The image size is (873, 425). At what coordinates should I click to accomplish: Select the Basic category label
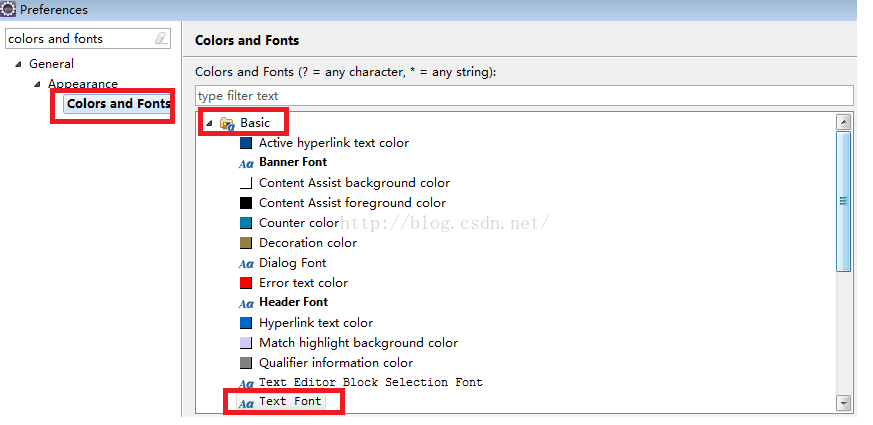click(x=255, y=123)
